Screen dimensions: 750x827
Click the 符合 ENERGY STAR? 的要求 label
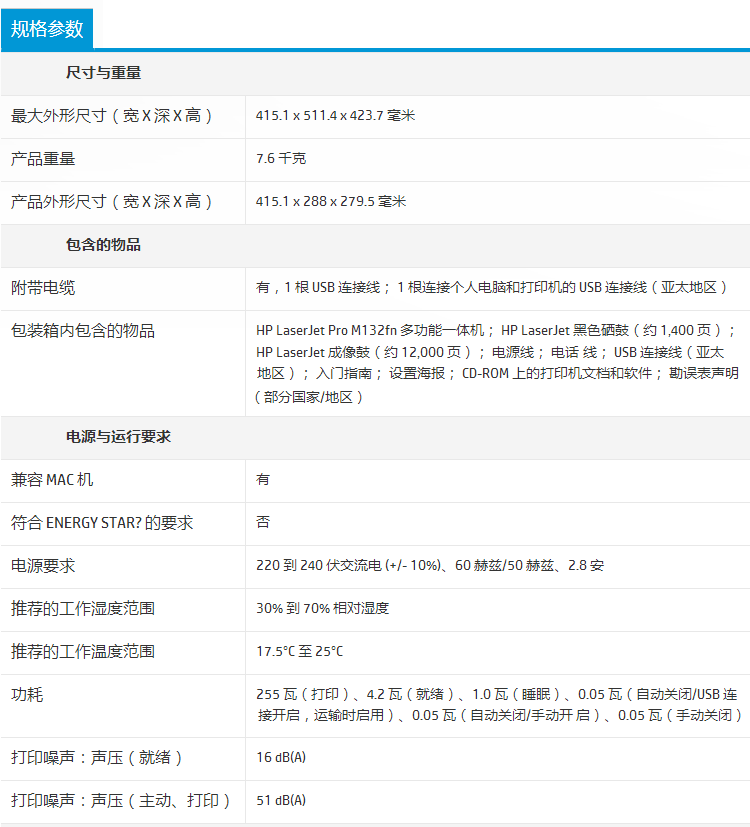(x=102, y=523)
